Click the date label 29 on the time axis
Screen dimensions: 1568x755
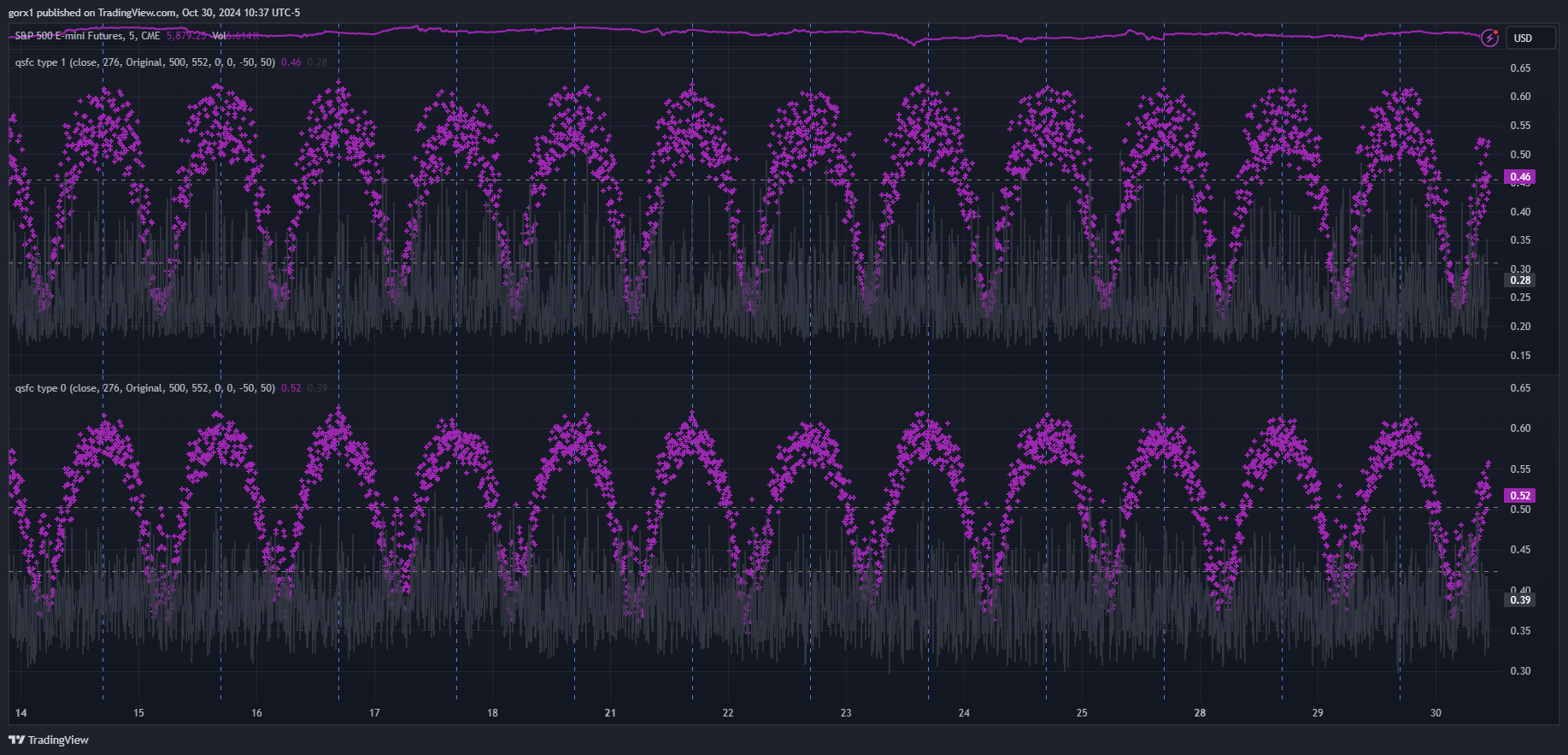[1318, 713]
